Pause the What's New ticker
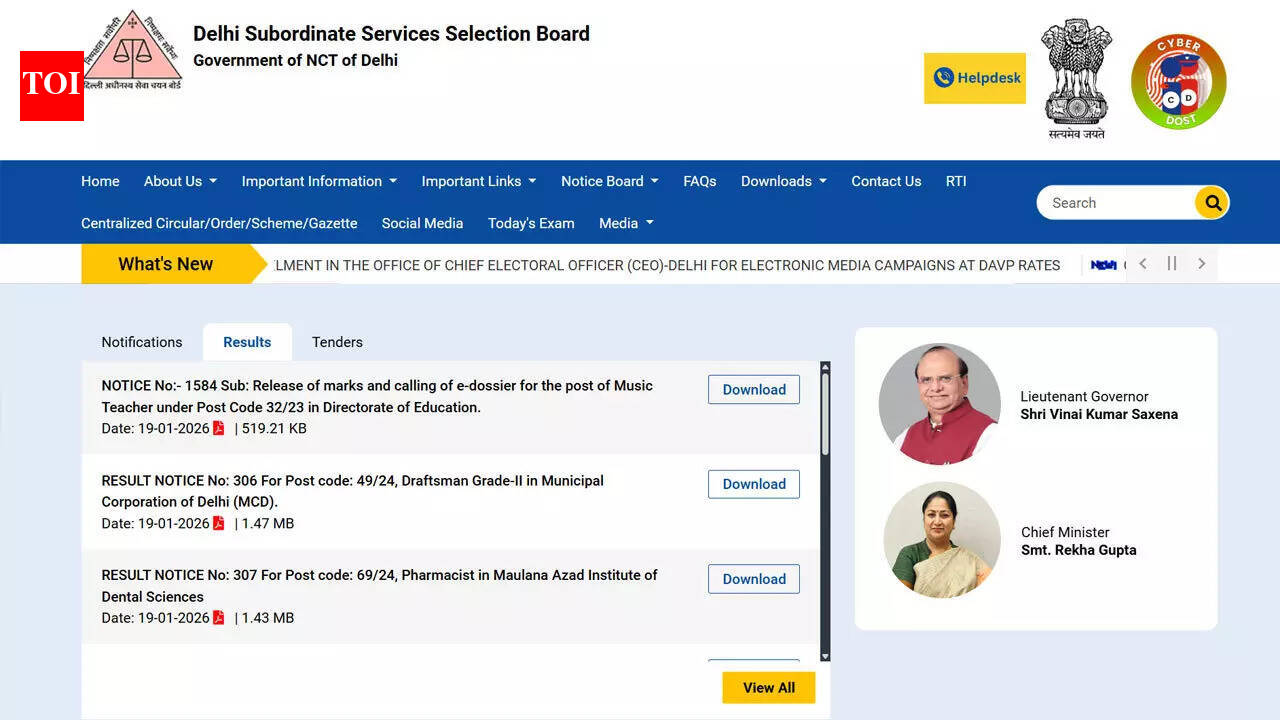 coord(1172,263)
